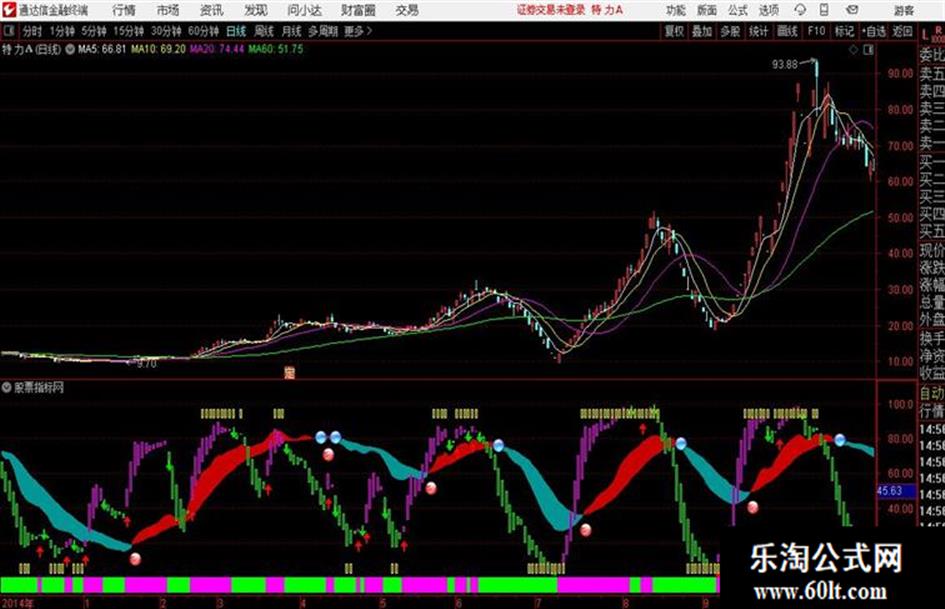Click the 93.88 high price label

[785, 64]
